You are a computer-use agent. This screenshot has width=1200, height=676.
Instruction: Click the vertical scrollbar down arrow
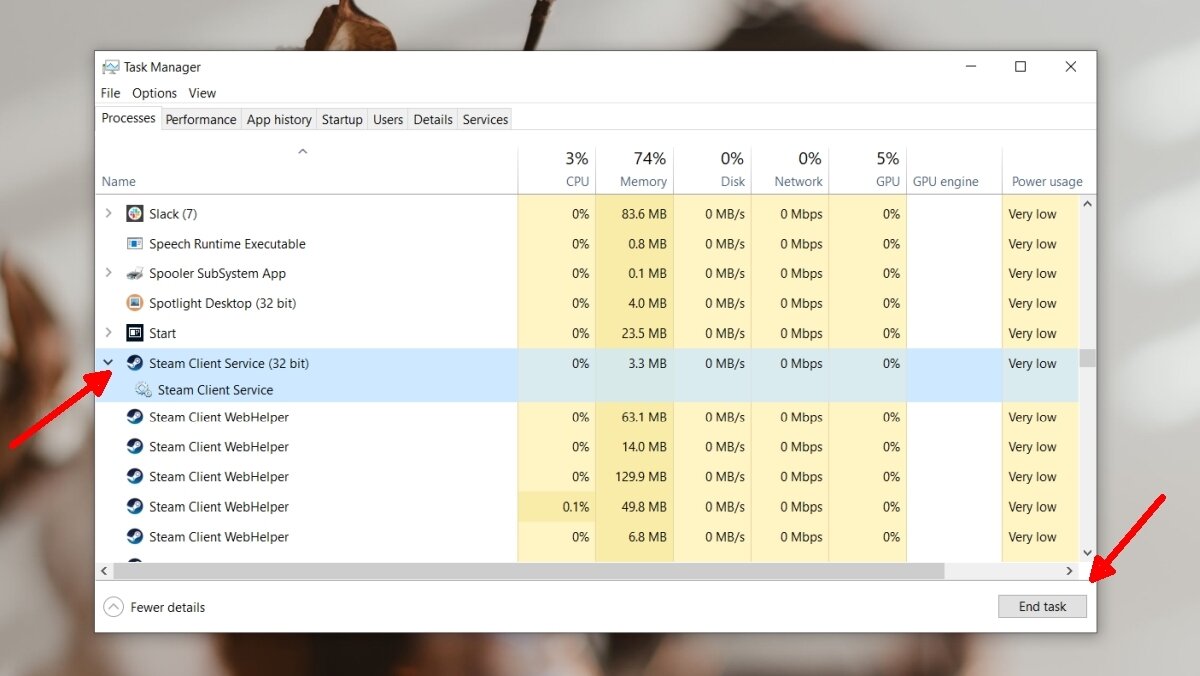1088,552
